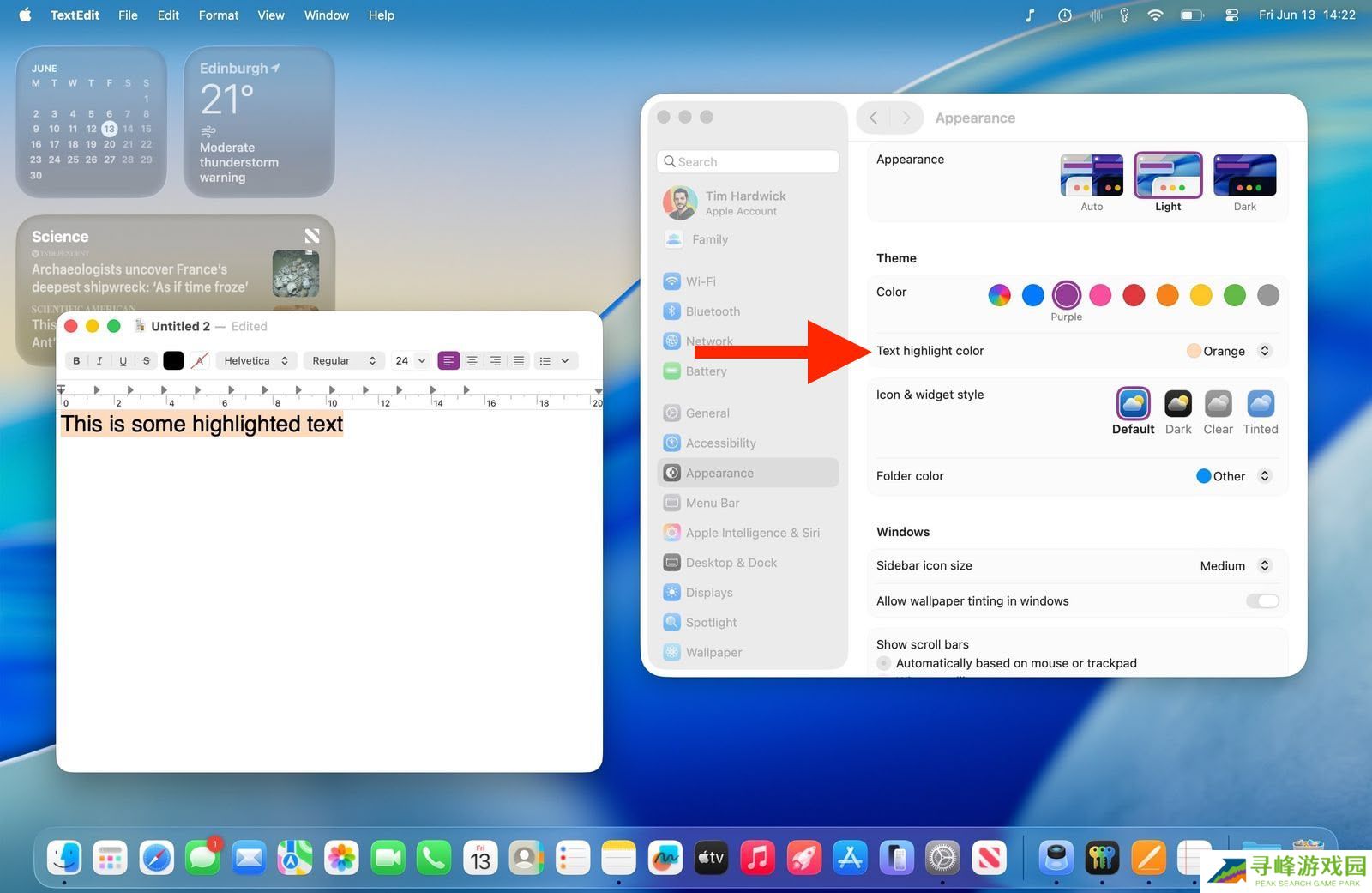The image size is (1372, 893).
Task: Apply italic using the I button
Action: [x=99, y=361]
